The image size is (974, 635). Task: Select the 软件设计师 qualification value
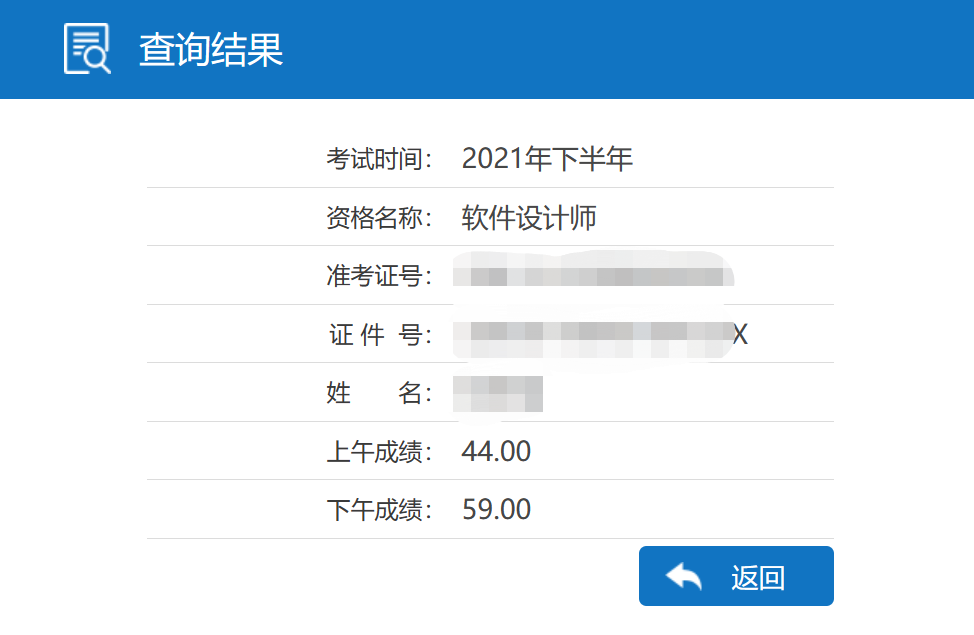coord(529,218)
